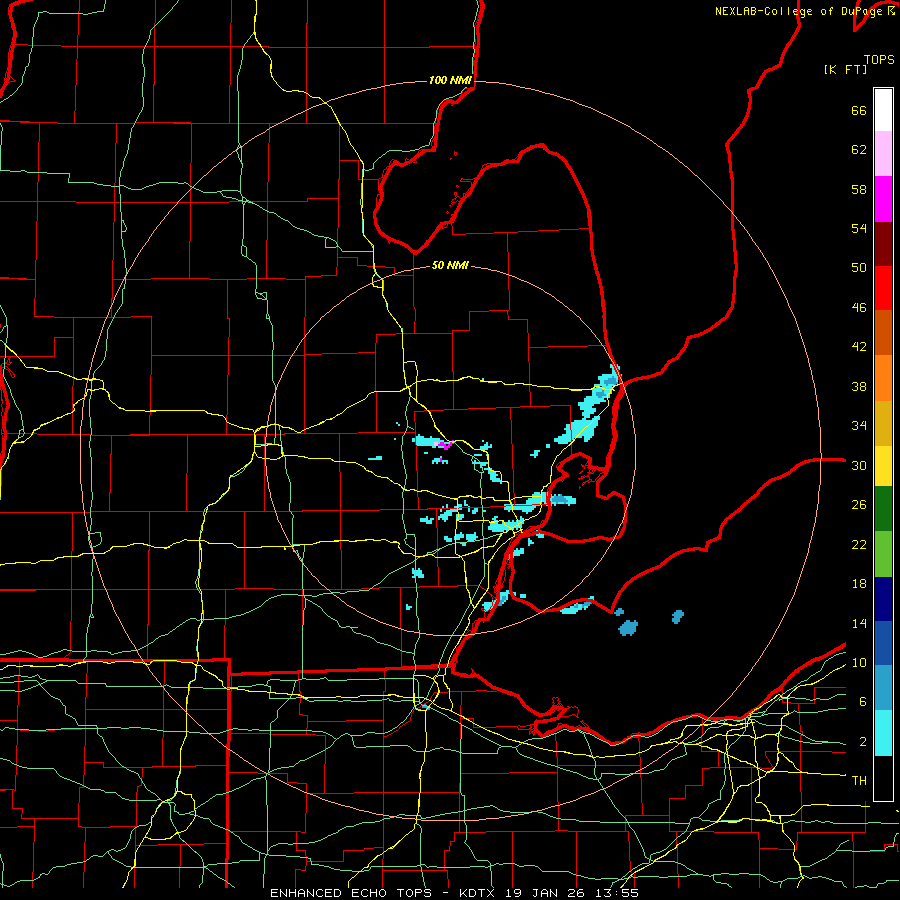Viewport: 900px width, 900px height.
Task: Click the orange 42 kft legend swatch
Action: coord(883,378)
